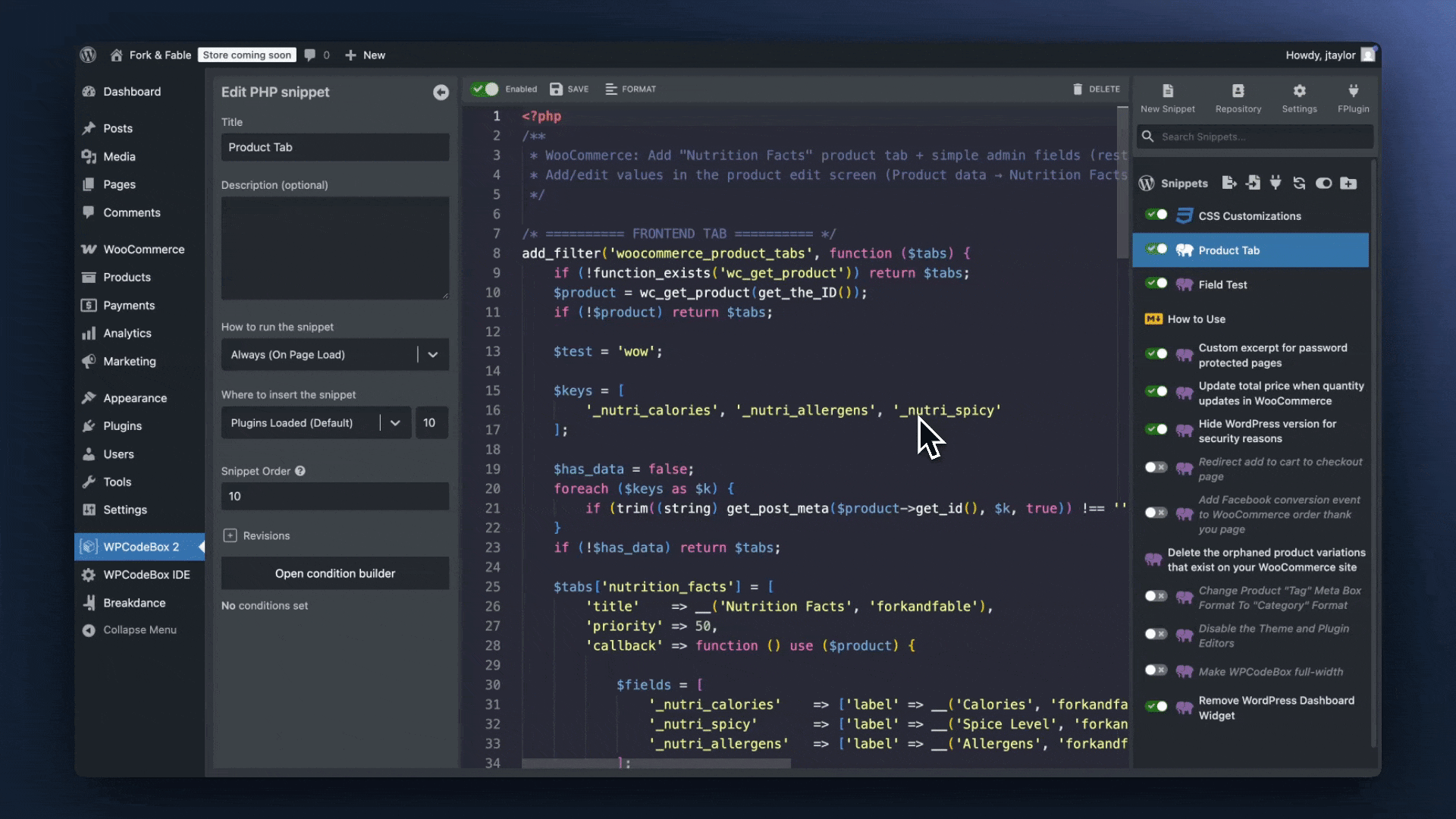Click the plug icon in Snippets header

coord(1276,183)
